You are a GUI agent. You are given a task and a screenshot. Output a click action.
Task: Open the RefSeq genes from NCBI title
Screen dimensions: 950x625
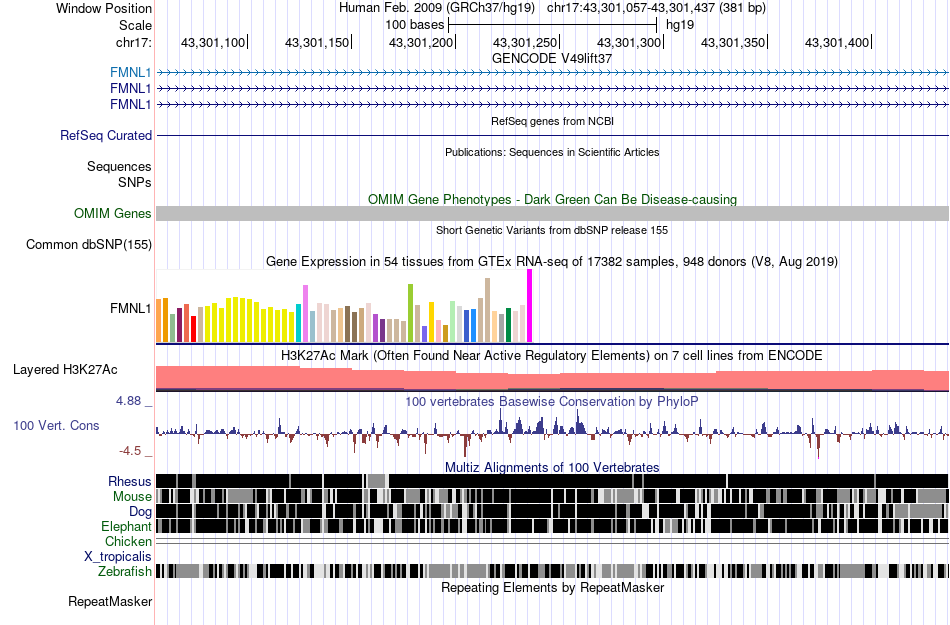click(552, 121)
